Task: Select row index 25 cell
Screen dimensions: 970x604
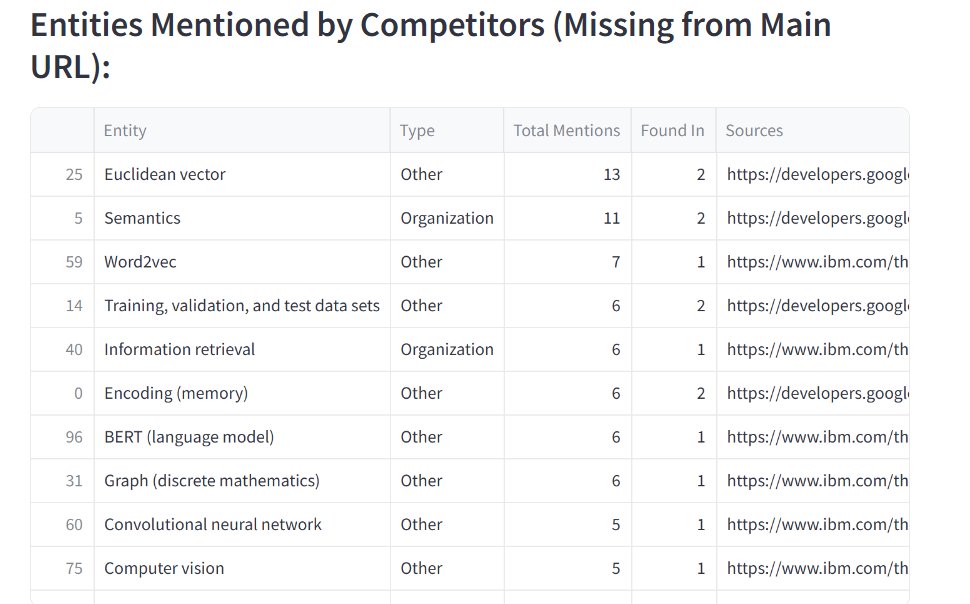Action: click(62, 175)
